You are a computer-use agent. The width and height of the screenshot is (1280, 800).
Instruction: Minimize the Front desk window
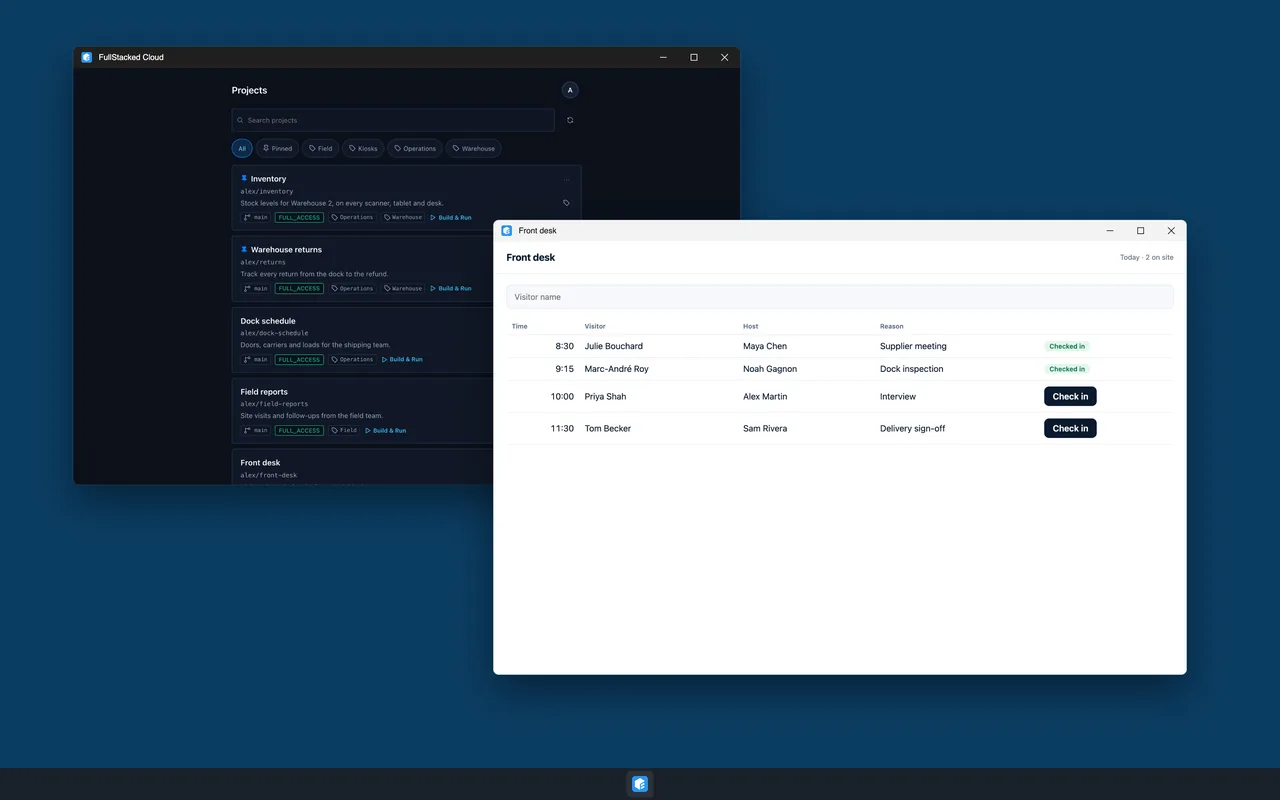tap(1110, 231)
